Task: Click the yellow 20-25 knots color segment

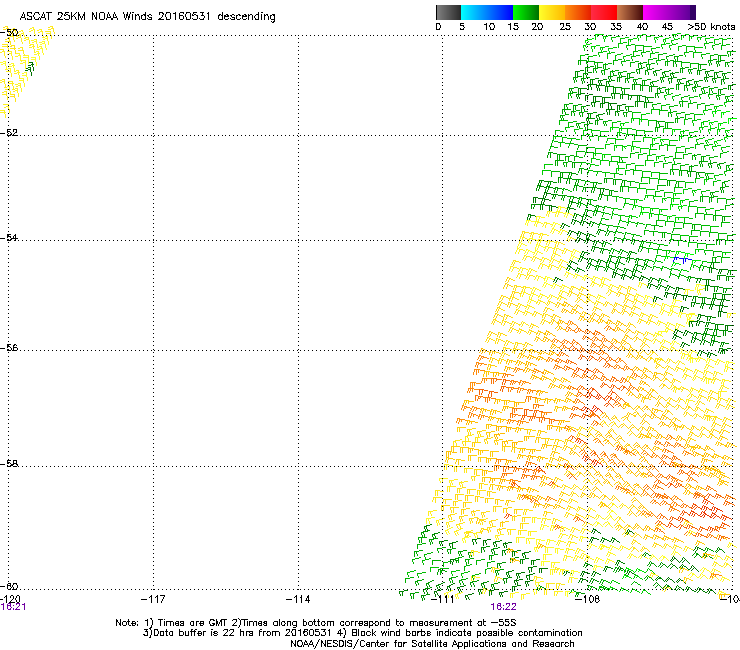Action: click(x=552, y=12)
